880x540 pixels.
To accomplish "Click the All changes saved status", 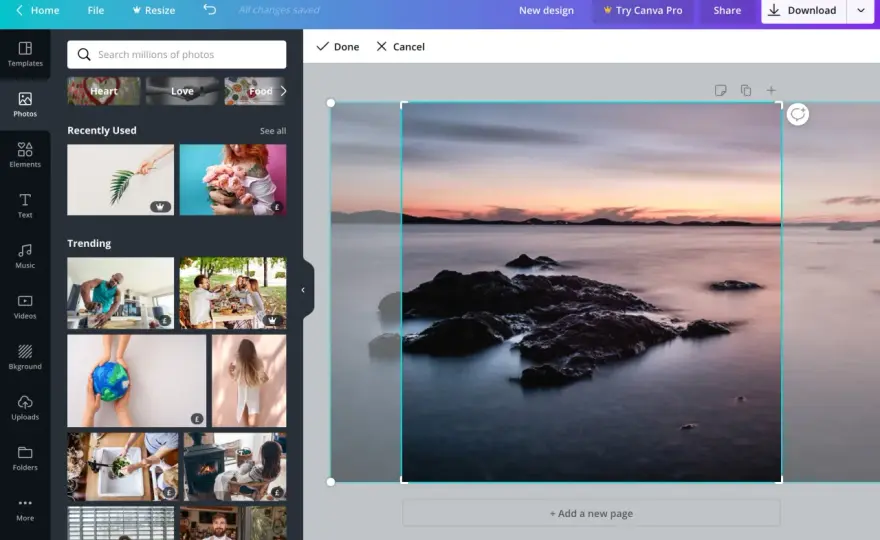I will pyautogui.click(x=279, y=10).
